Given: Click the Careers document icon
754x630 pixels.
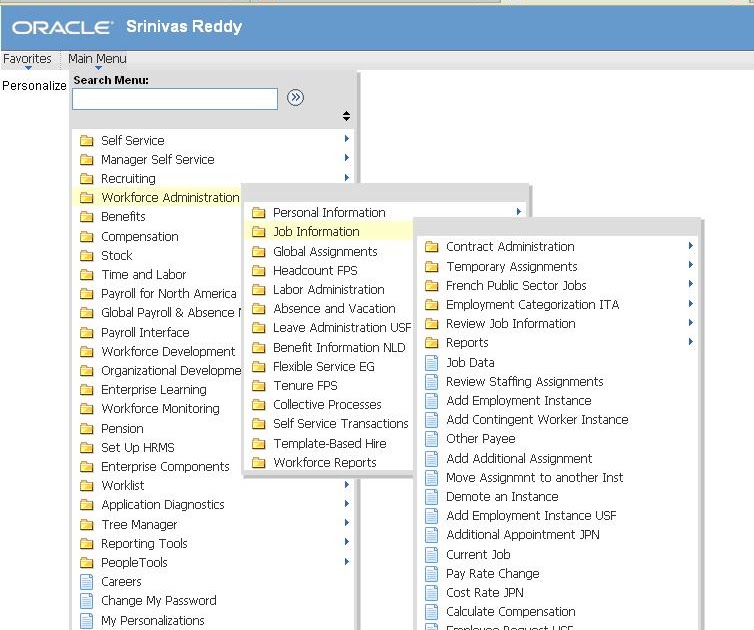Looking at the screenshot, I should (86, 582).
